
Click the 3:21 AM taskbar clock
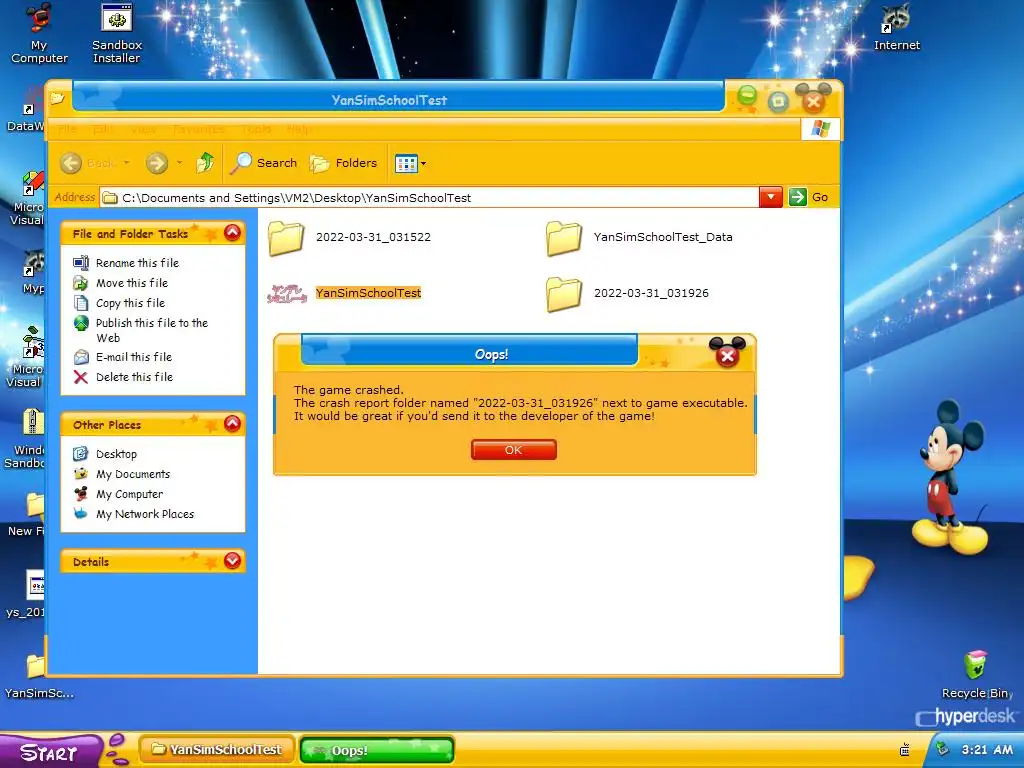(987, 750)
